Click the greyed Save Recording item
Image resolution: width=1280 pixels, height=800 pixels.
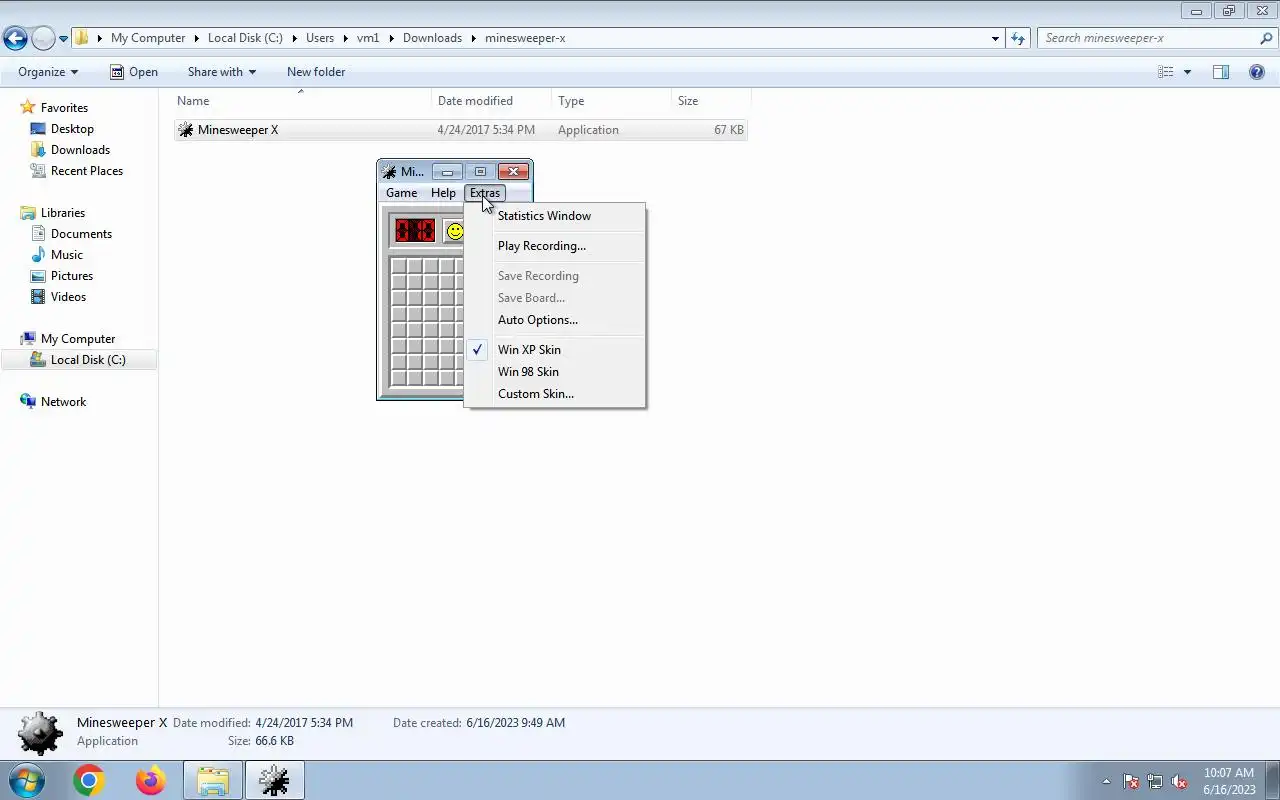coord(555,276)
